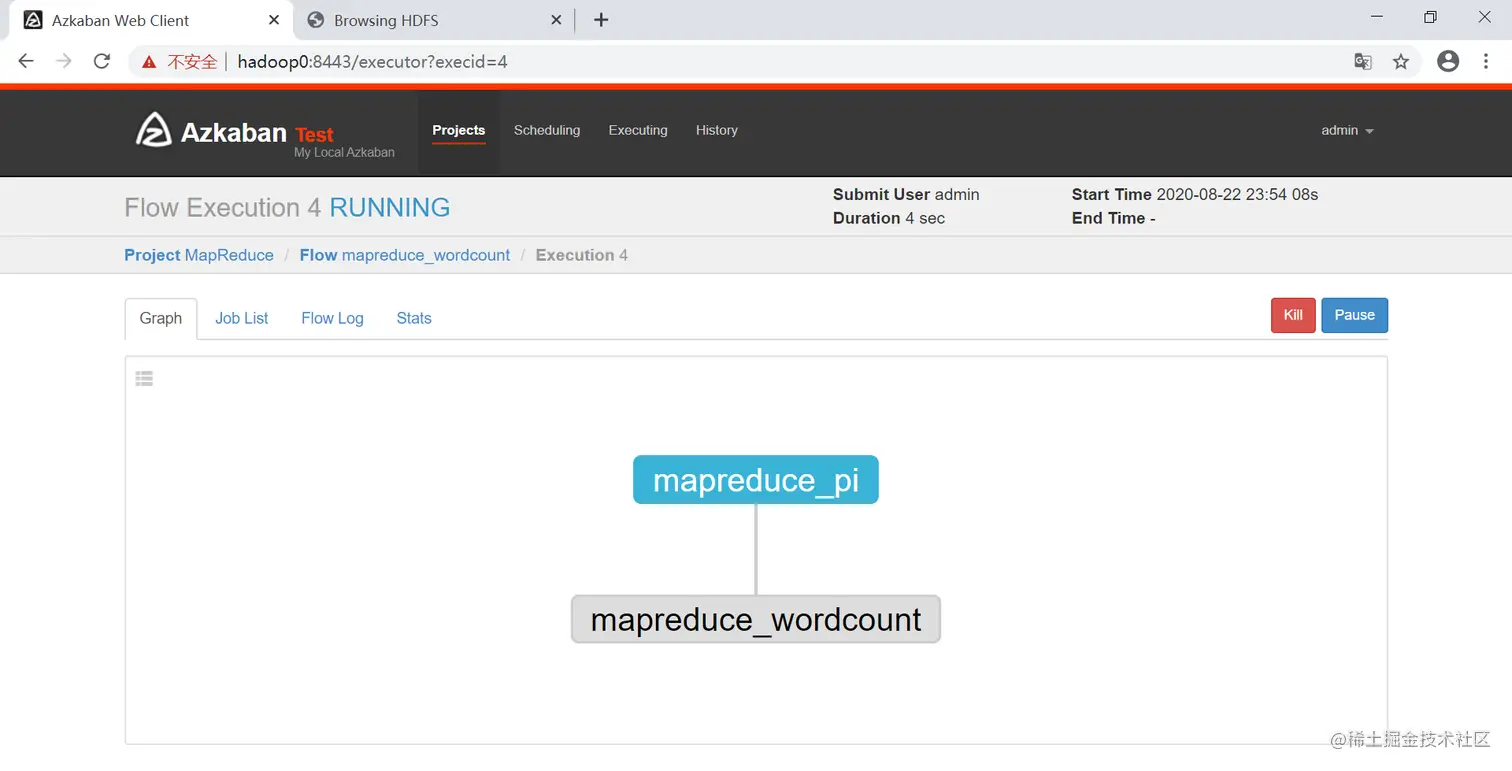Image resolution: width=1512 pixels, height=771 pixels.
Task: Open the graph job list panel icon
Action: click(144, 378)
